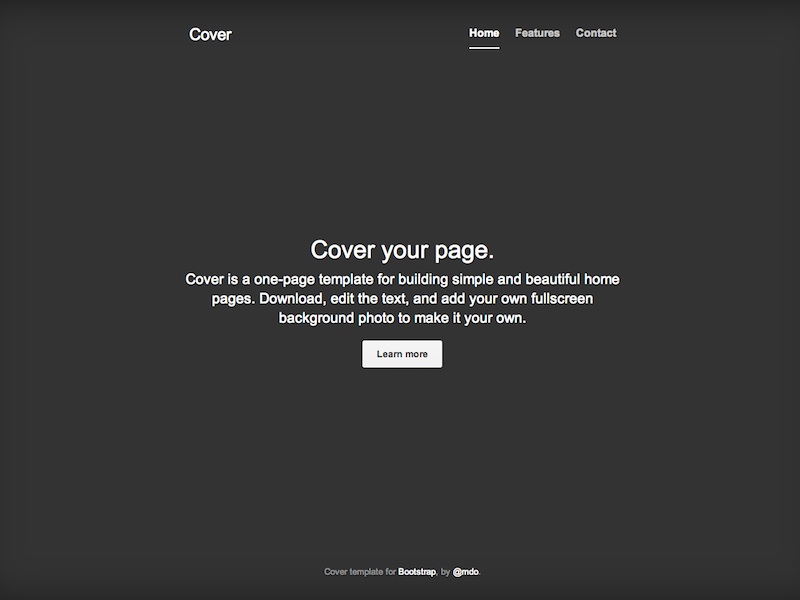Click the 'by' text in the footer

445,572
